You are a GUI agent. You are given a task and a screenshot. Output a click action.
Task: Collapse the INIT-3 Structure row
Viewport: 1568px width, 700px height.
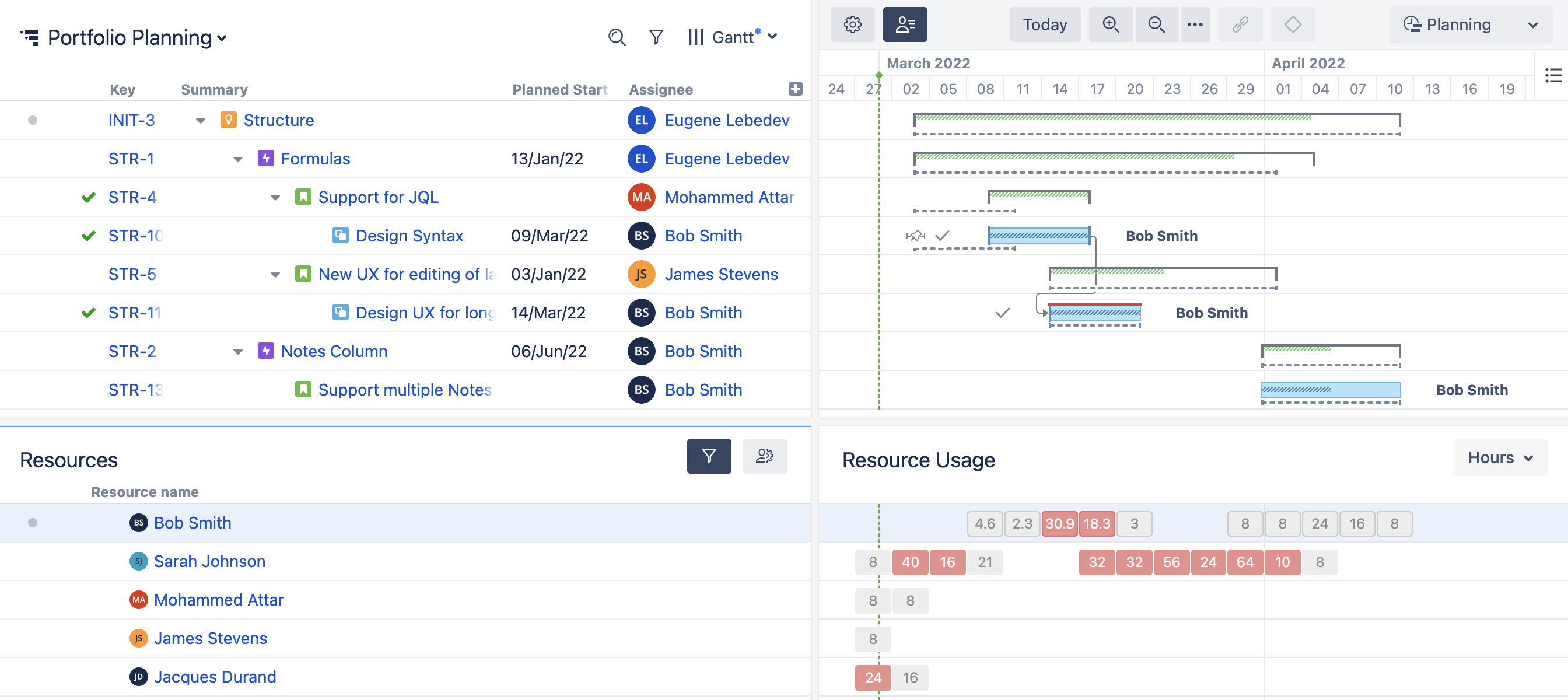click(x=201, y=121)
